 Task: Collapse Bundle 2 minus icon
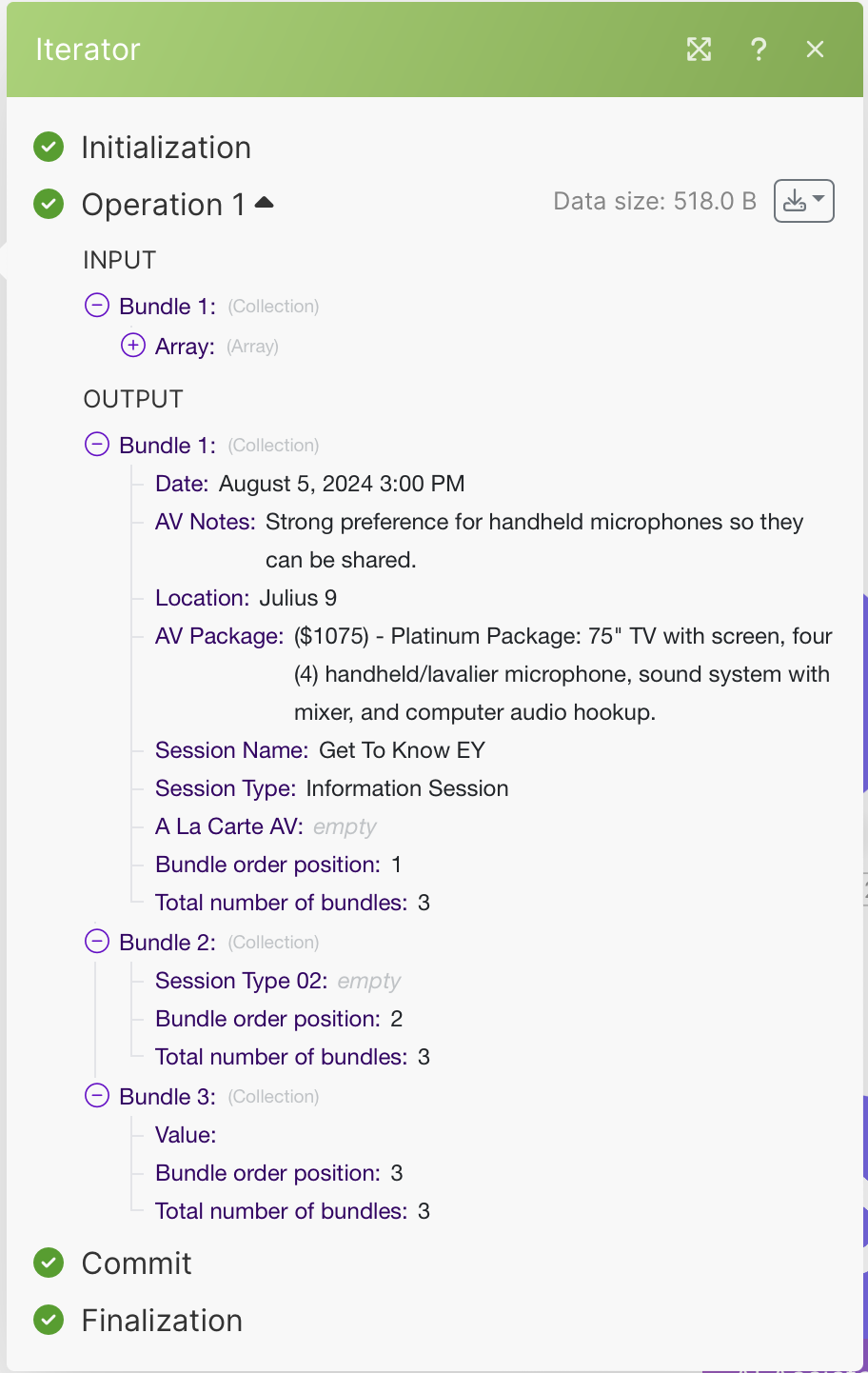click(x=97, y=942)
